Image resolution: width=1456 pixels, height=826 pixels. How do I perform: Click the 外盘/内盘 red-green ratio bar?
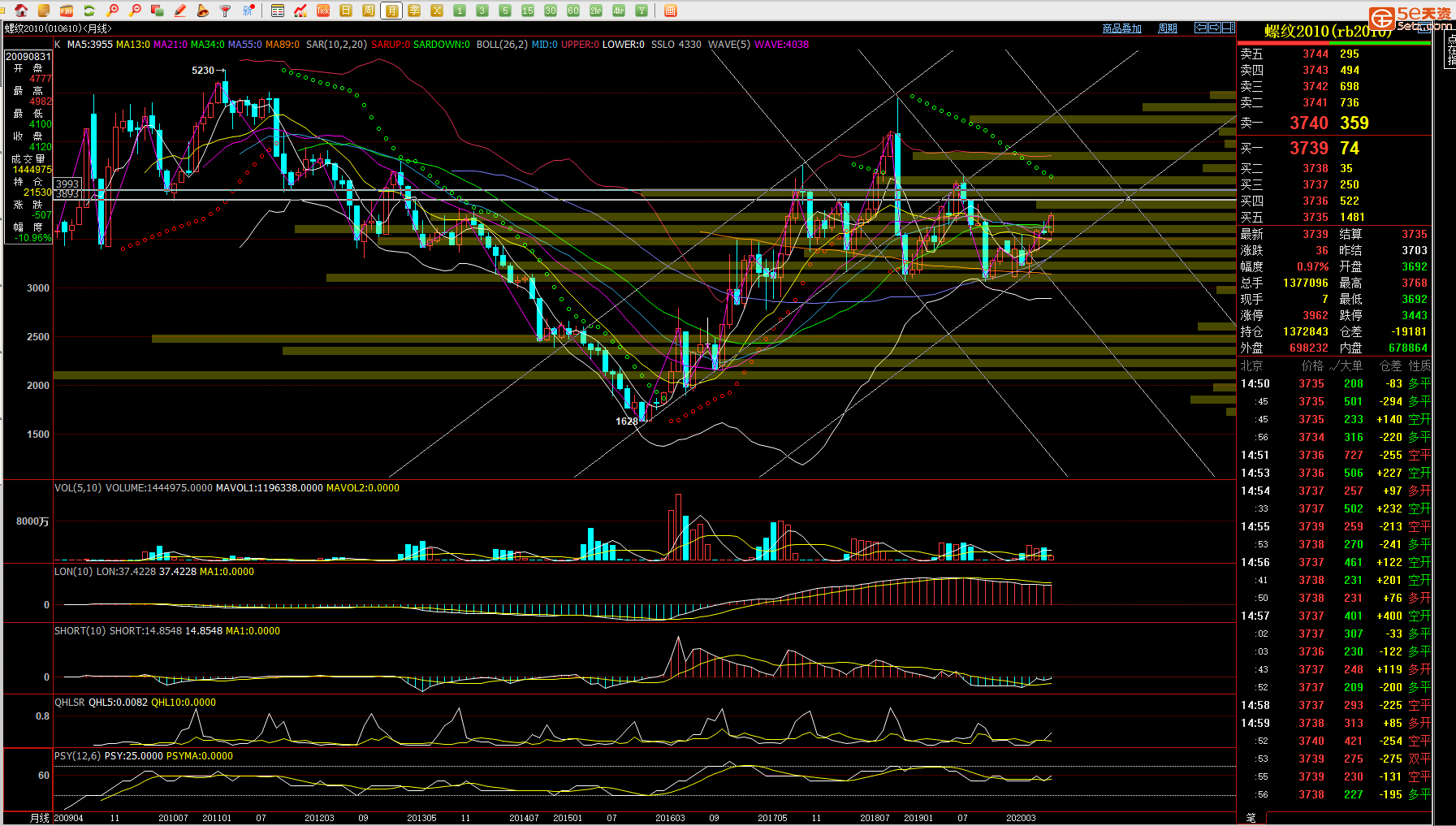1334,43
